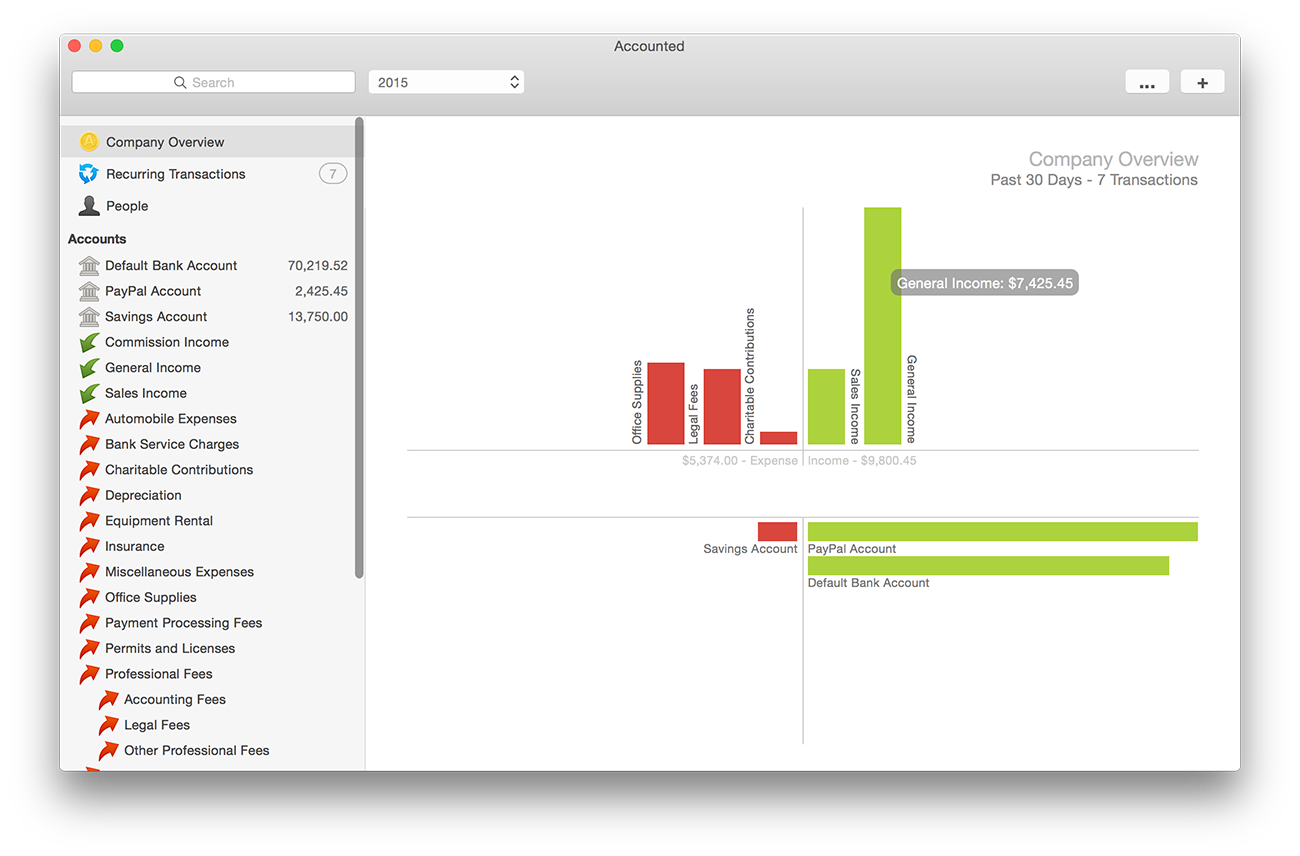Viewport: 1300px width, 856px height.
Task: Click the Depreciation red arrow icon
Action: click(89, 495)
